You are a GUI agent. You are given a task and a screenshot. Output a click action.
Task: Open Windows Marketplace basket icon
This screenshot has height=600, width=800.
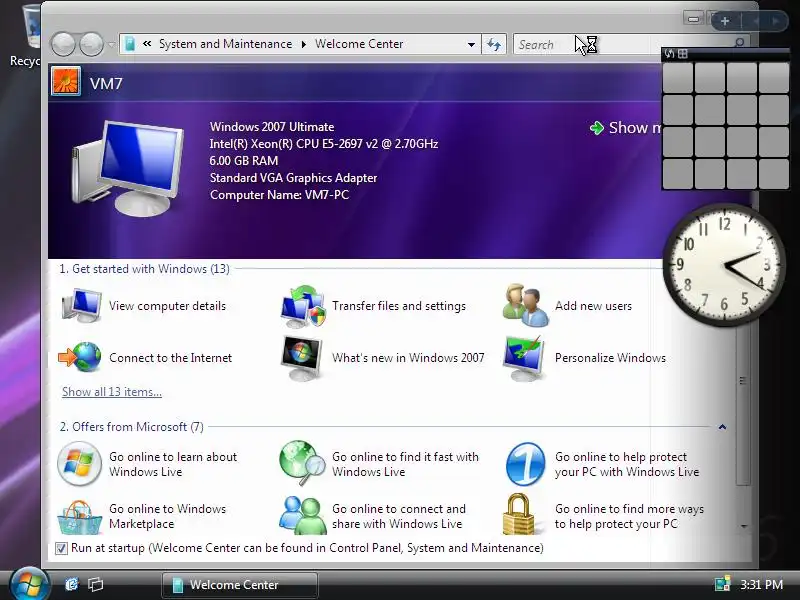pyautogui.click(x=80, y=517)
